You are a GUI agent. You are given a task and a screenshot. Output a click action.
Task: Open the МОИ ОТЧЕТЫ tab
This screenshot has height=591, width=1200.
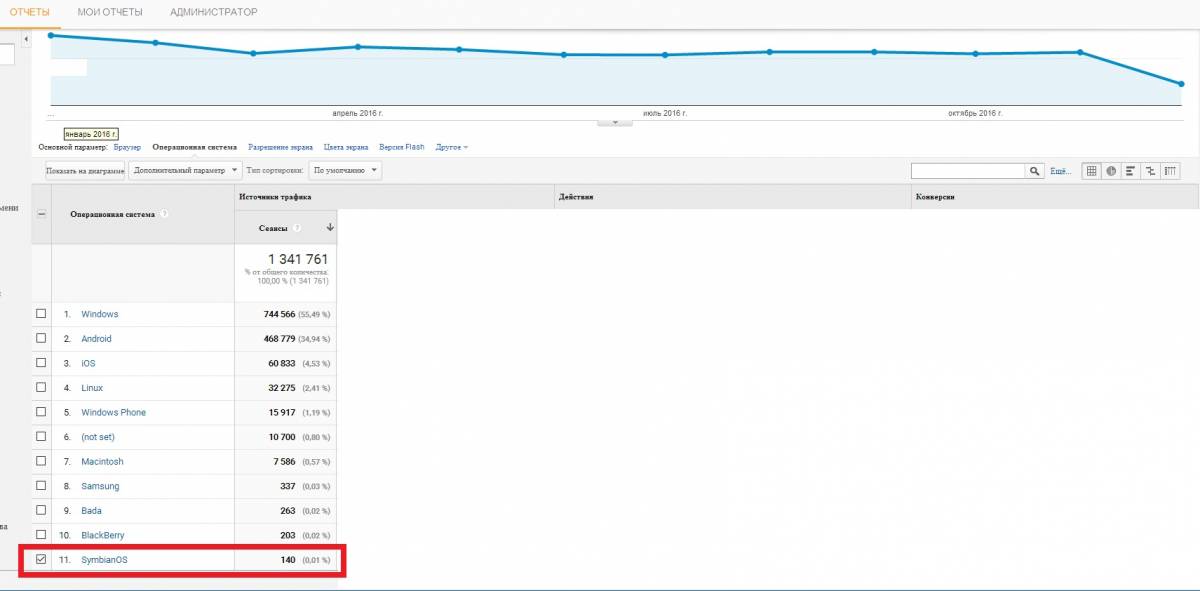110,12
